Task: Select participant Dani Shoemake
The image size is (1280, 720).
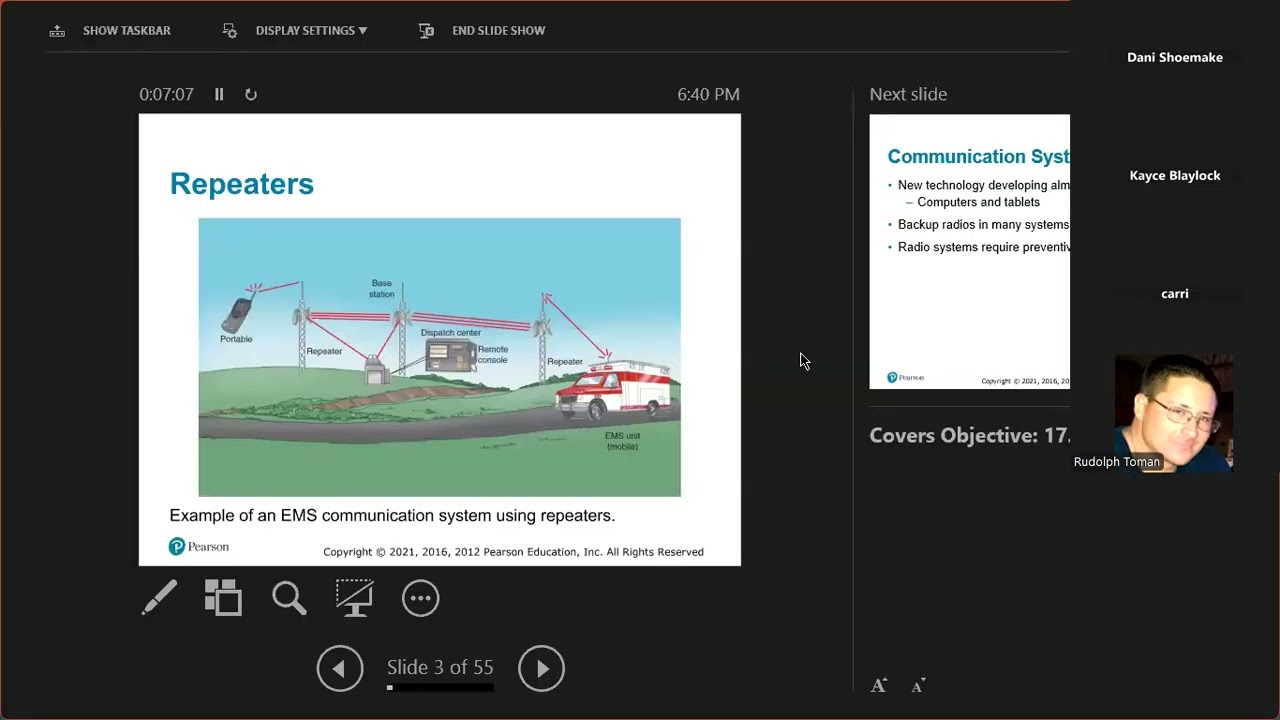Action: [1175, 57]
